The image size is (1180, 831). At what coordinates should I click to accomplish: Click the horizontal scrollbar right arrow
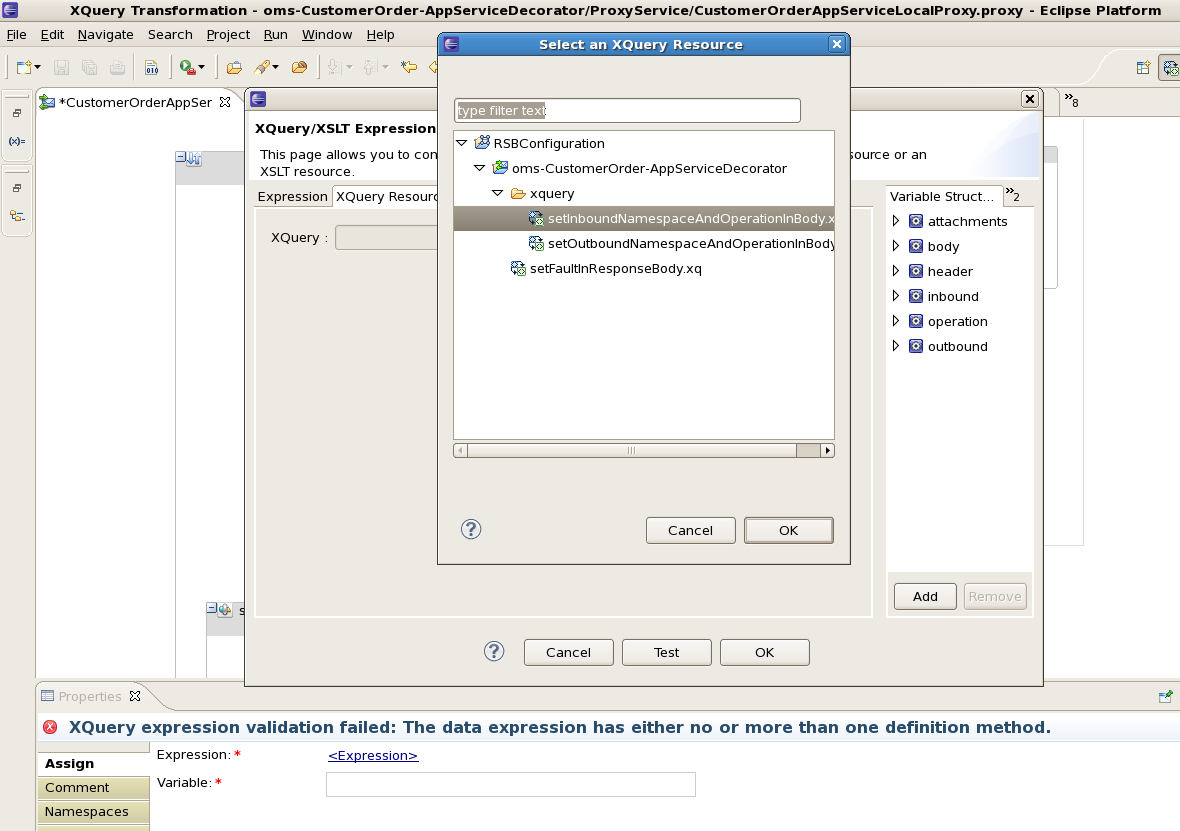(x=828, y=450)
